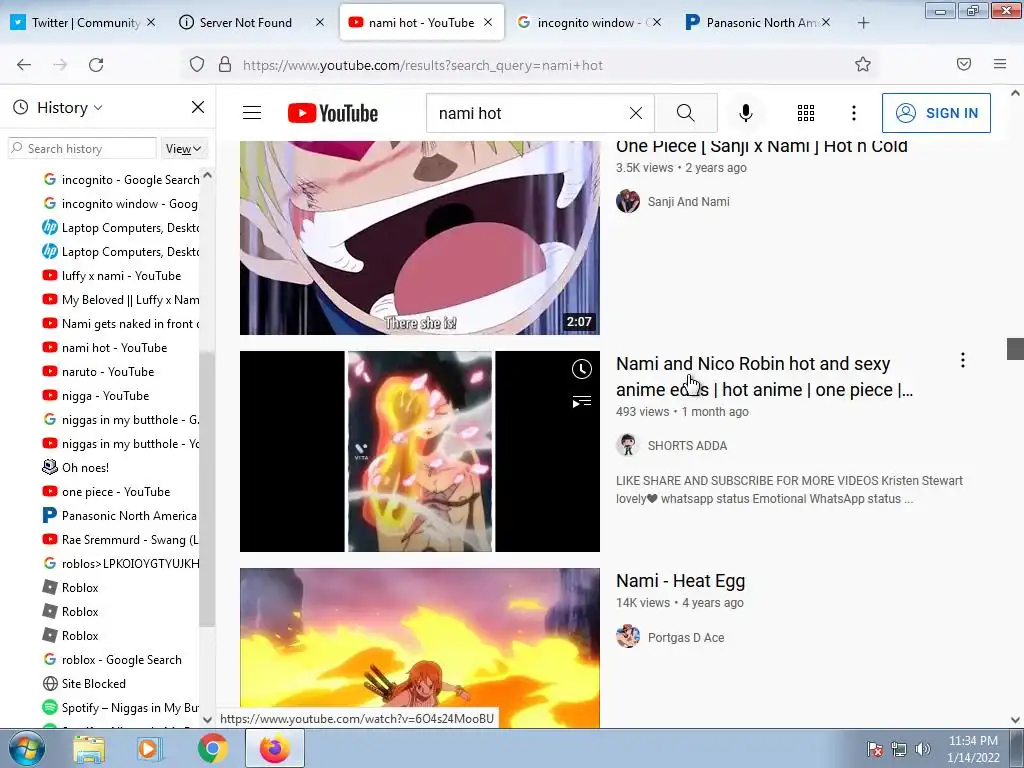Screen dimensions: 1024x768
Task: Clear the YouTube search box text
Action: coord(635,113)
